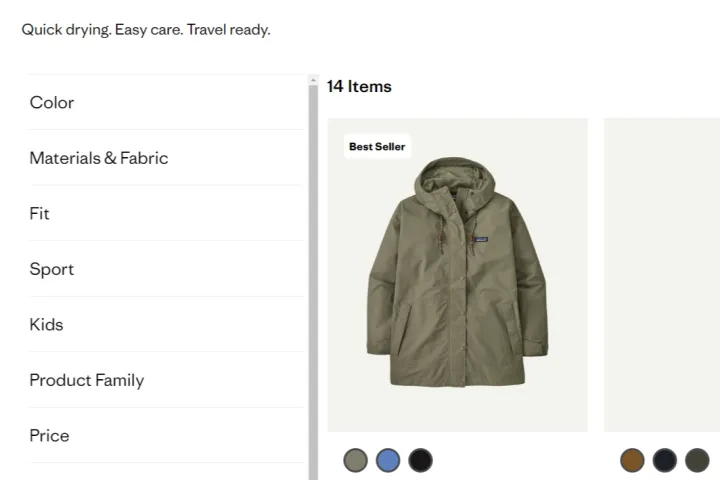The width and height of the screenshot is (720, 480).
Task: Select the sage green jacket color swatch
Action: coord(356,460)
